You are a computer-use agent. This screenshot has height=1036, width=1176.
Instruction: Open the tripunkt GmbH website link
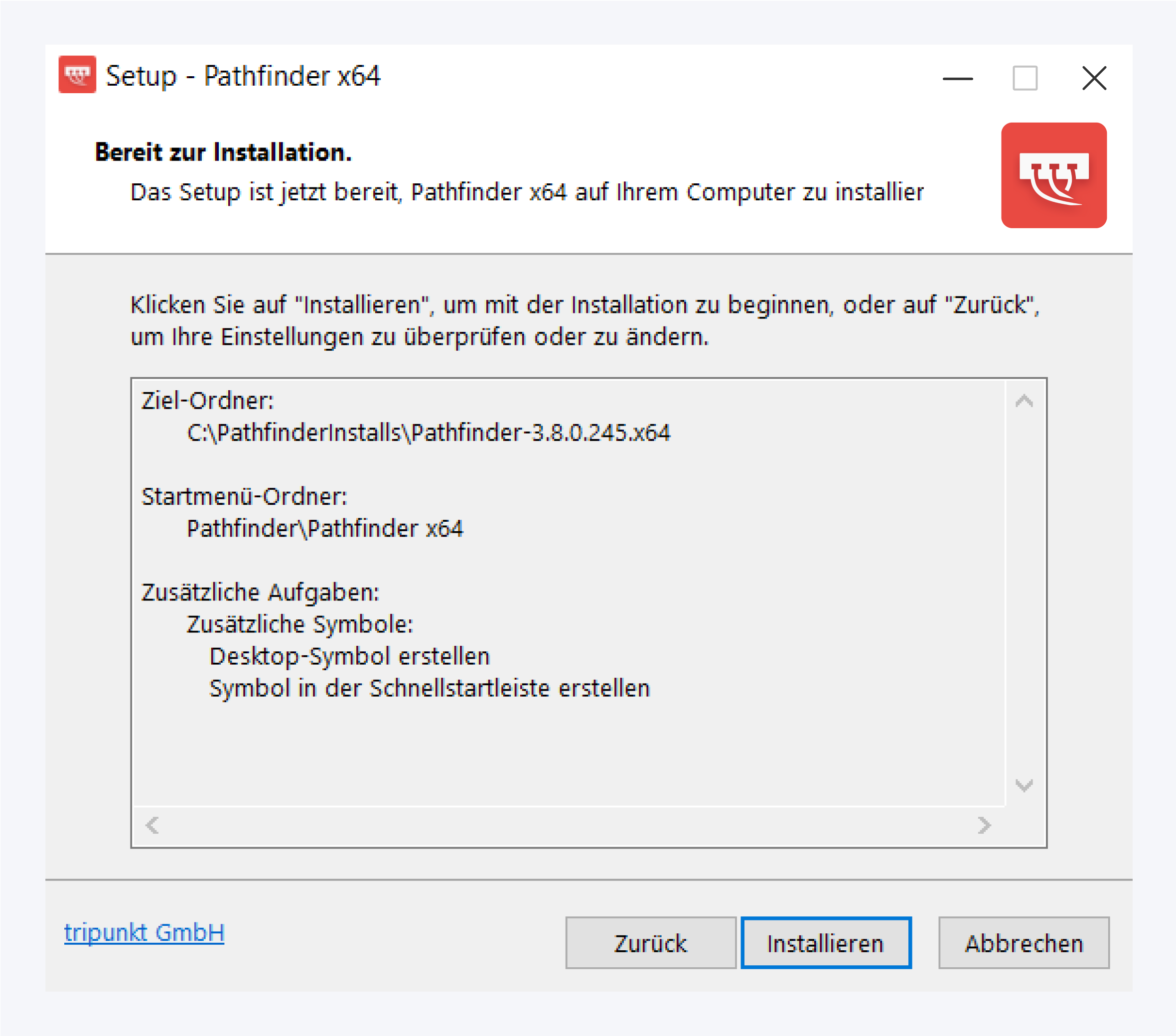point(145,933)
